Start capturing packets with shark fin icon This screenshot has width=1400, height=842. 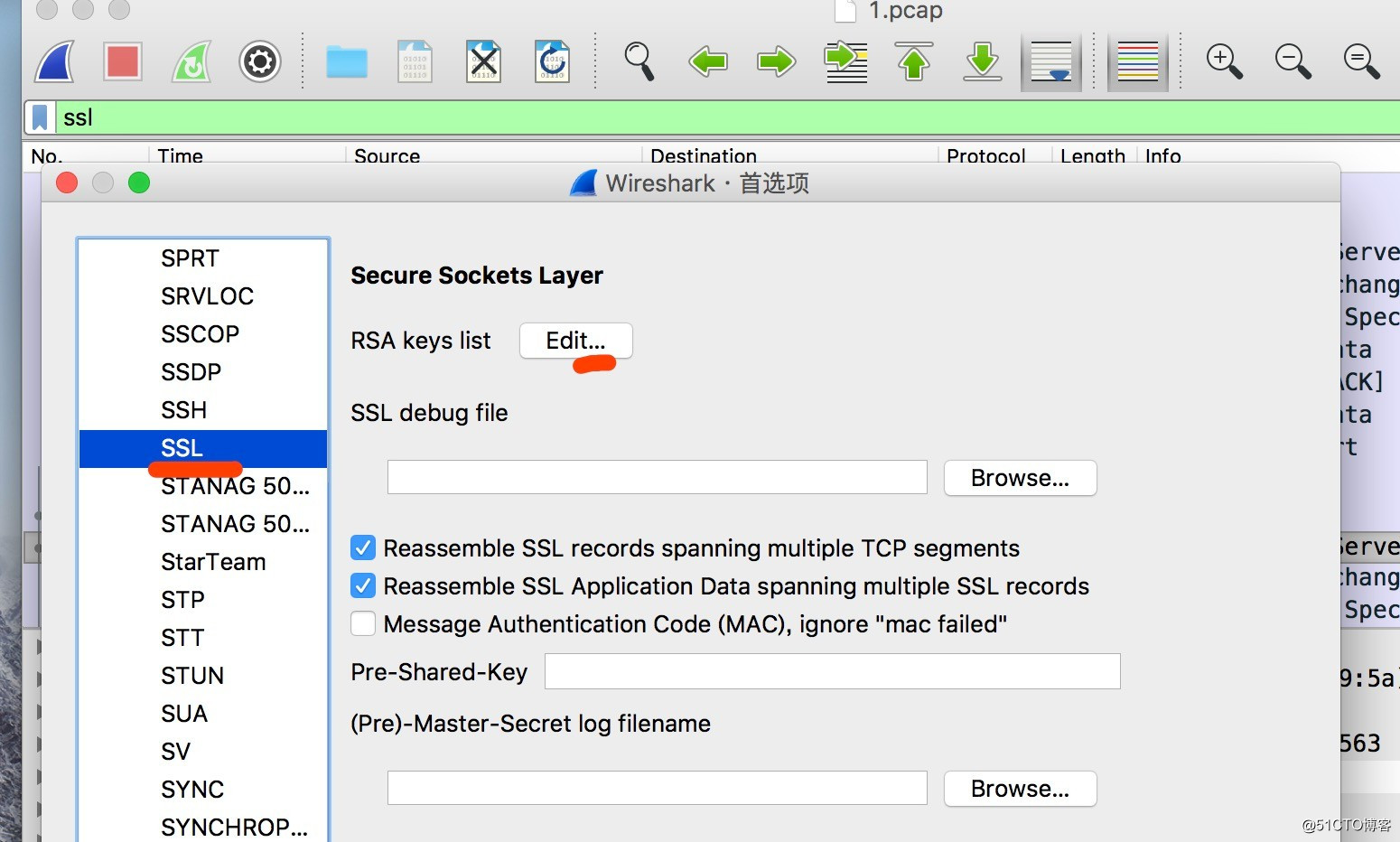pyautogui.click(x=54, y=61)
